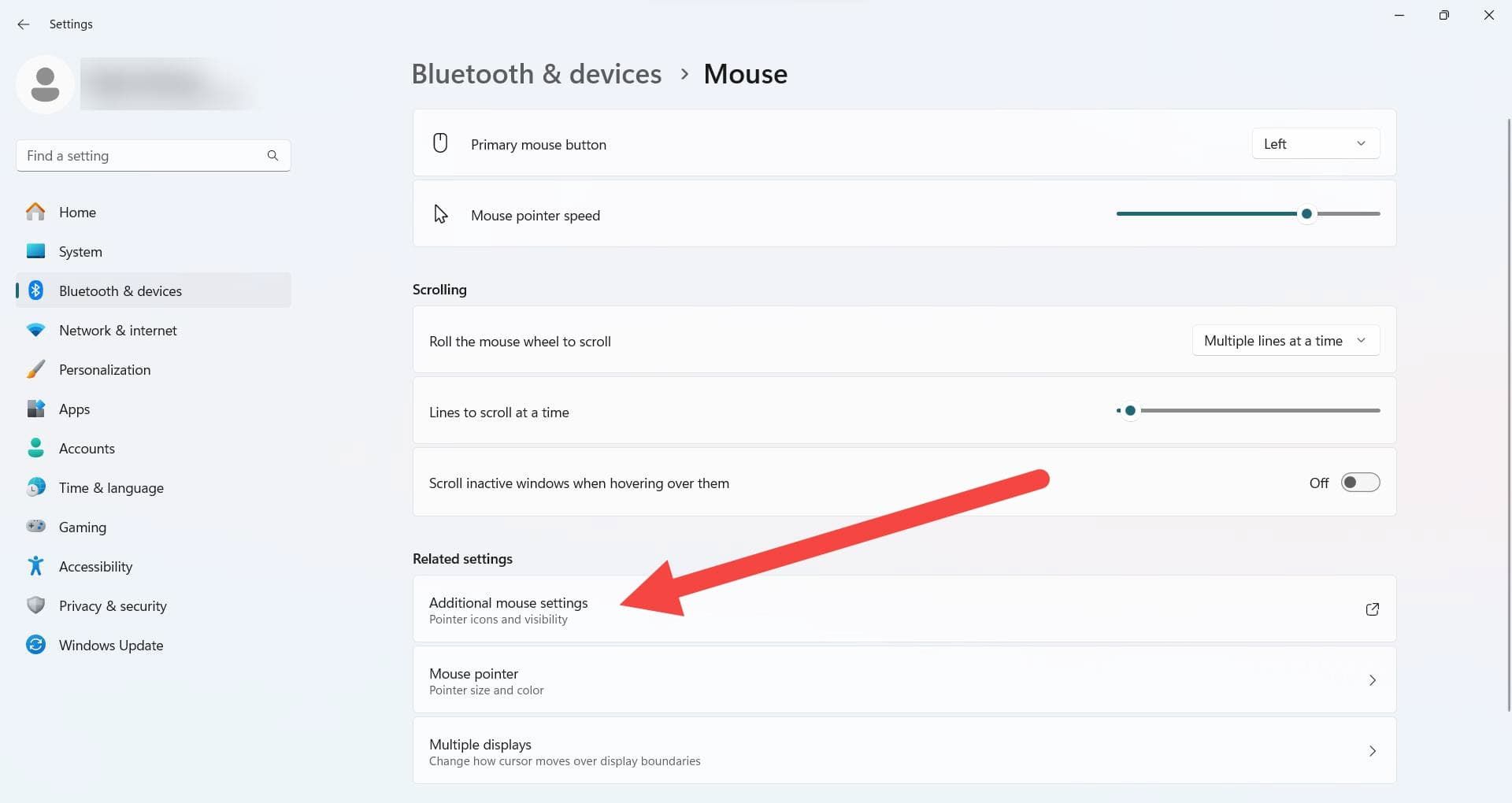Click the Mouse pointer speed slider handle
The height and width of the screenshot is (803, 1512).
coord(1306,214)
